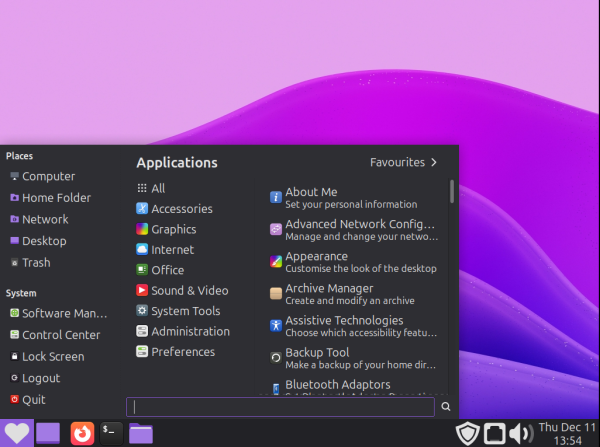Focus the application search field
Viewport: 600px width, 447px height.
pos(280,407)
